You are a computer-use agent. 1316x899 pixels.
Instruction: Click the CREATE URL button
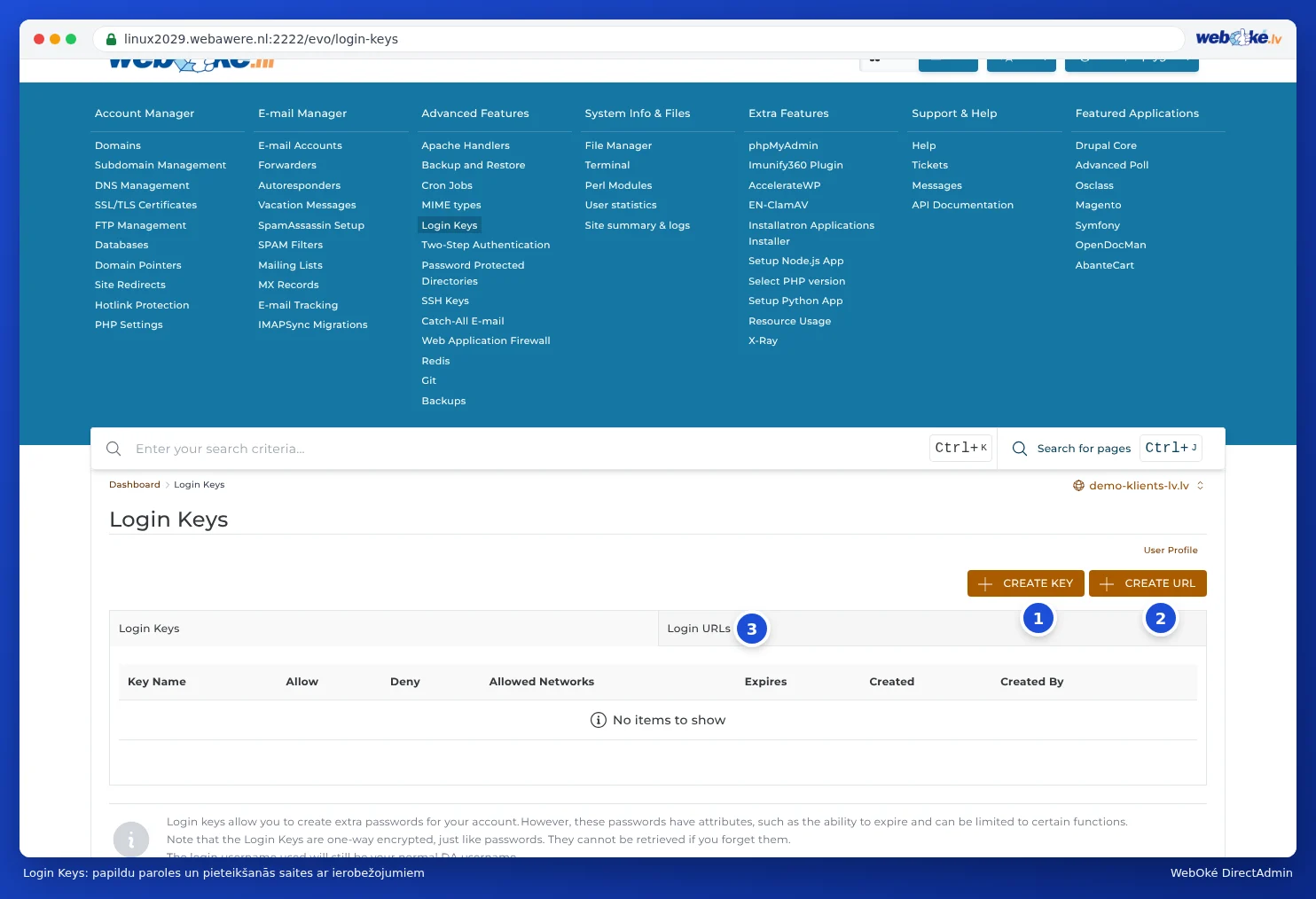(x=1148, y=583)
